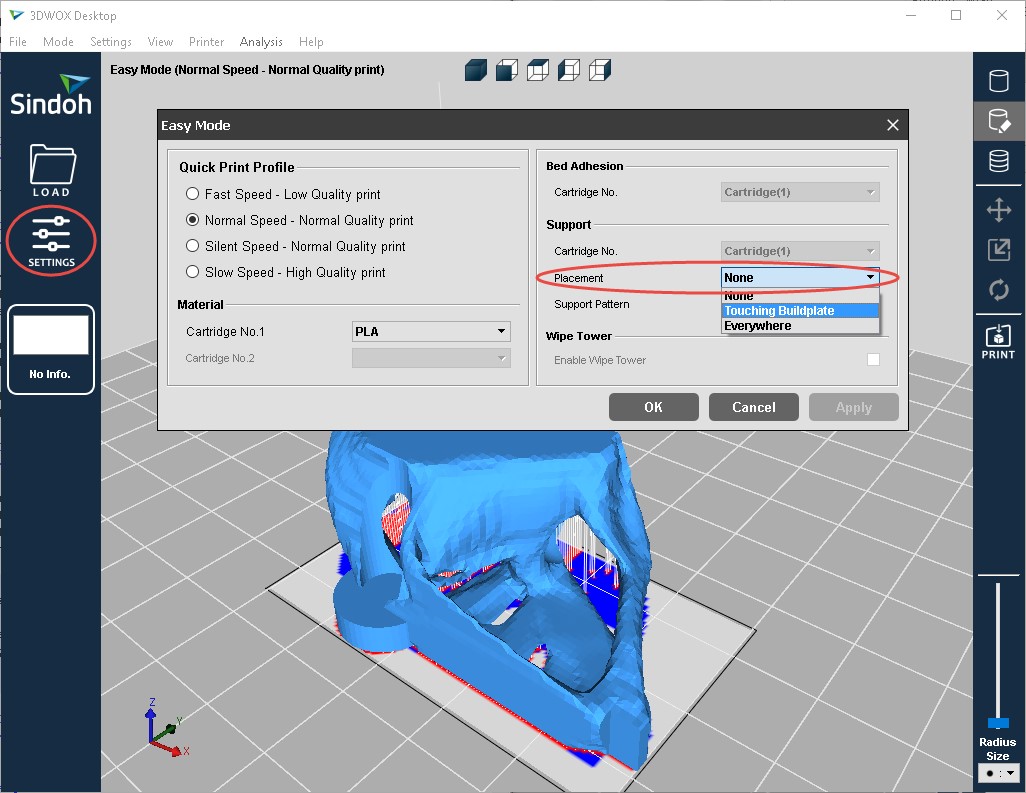Open the Printer menu
Screen dimensions: 1026x793
[206, 42]
